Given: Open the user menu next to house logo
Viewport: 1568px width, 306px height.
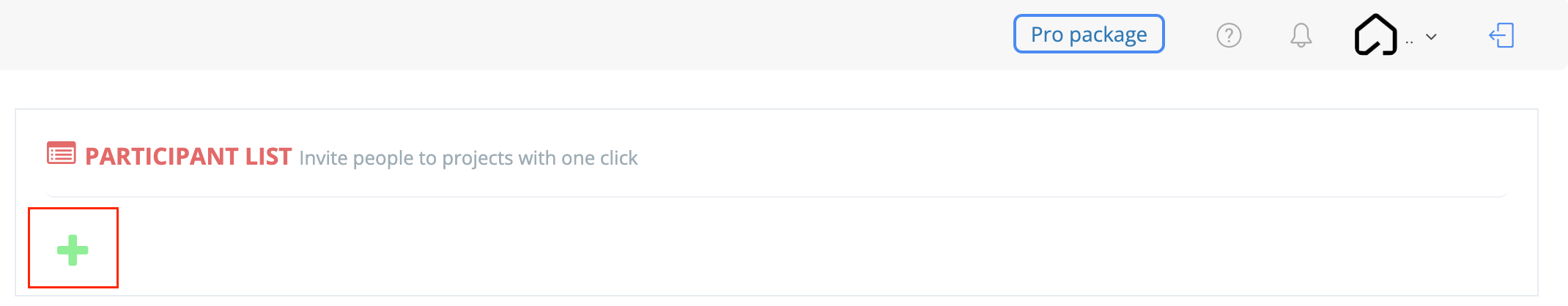Looking at the screenshot, I should (x=1431, y=37).
